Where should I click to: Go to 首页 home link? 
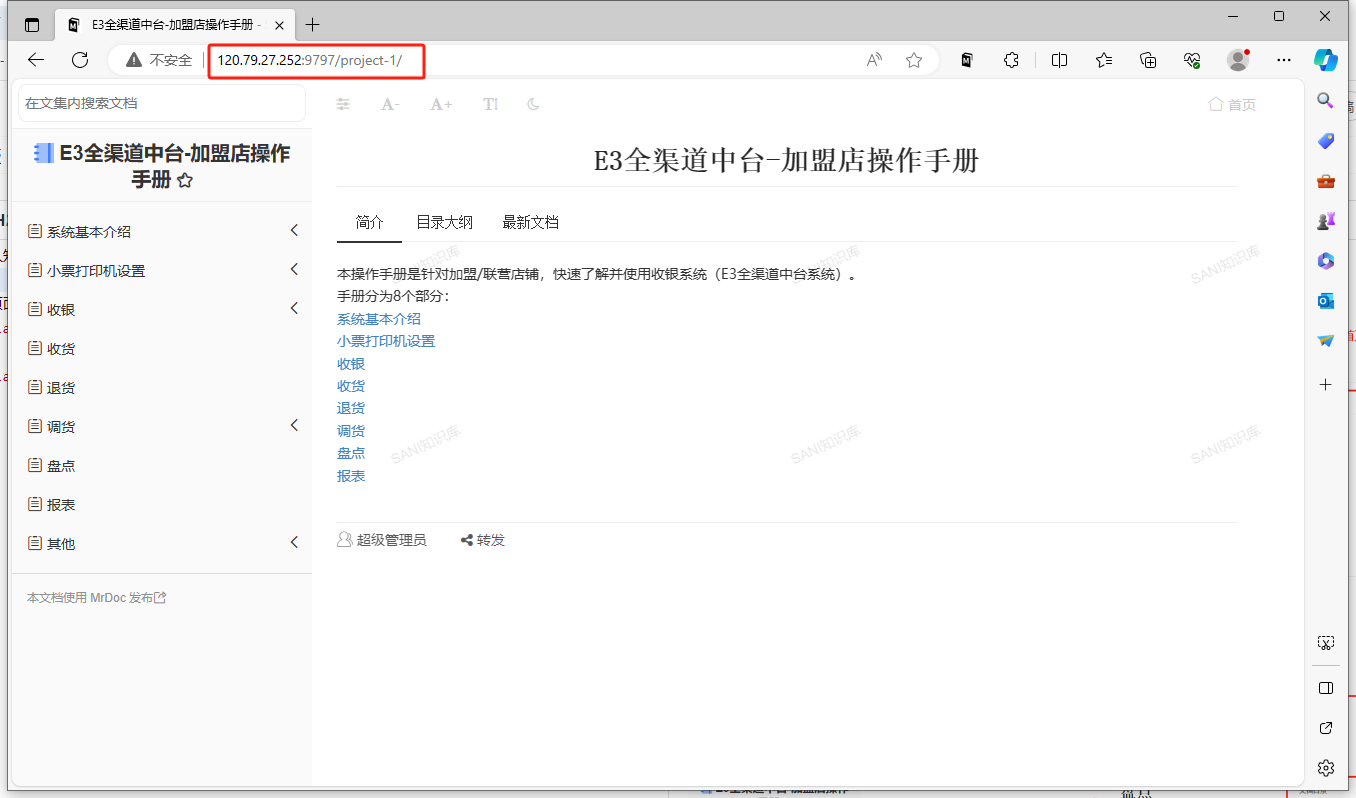[1232, 104]
